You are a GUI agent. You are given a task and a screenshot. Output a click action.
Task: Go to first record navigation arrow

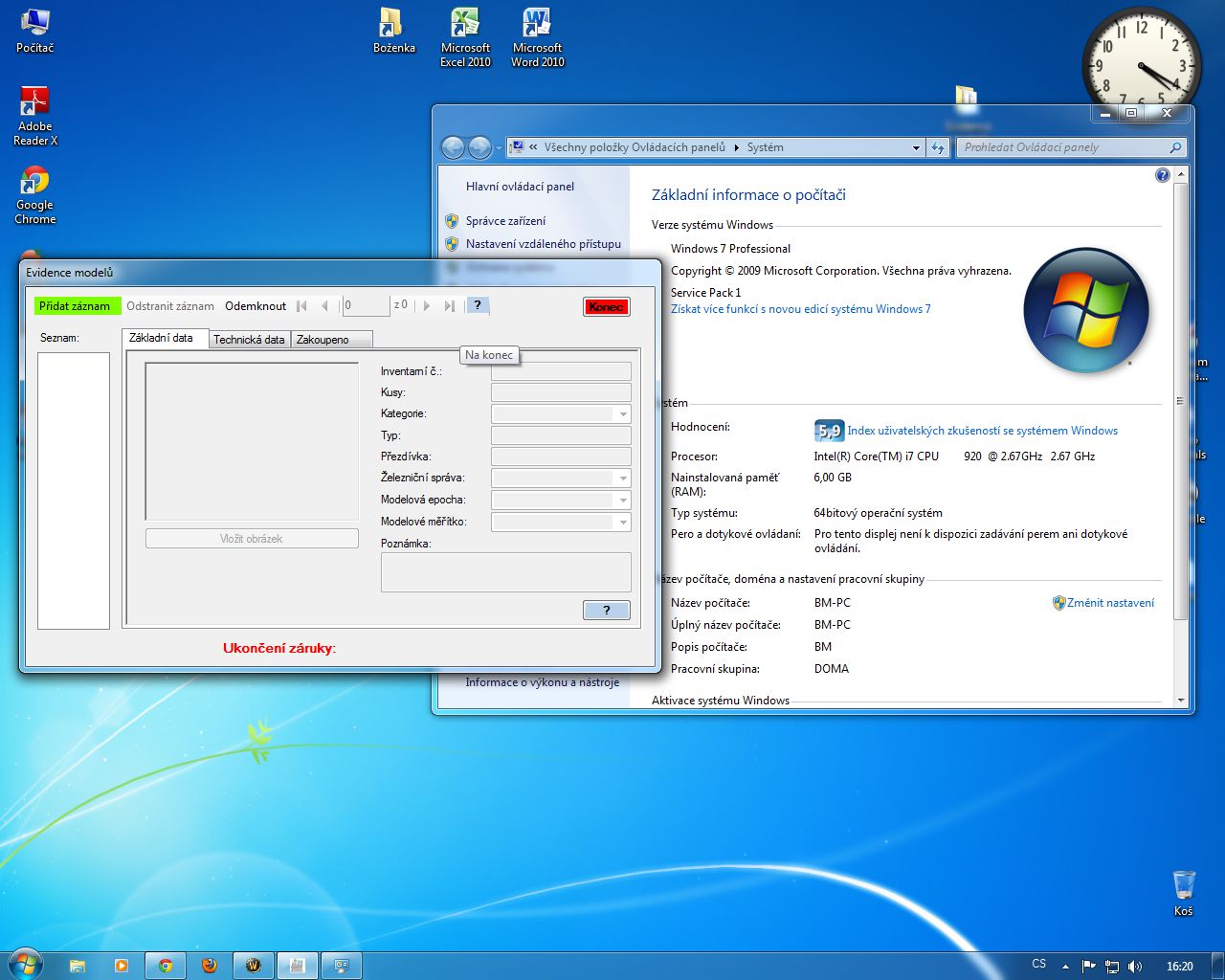pyautogui.click(x=301, y=306)
